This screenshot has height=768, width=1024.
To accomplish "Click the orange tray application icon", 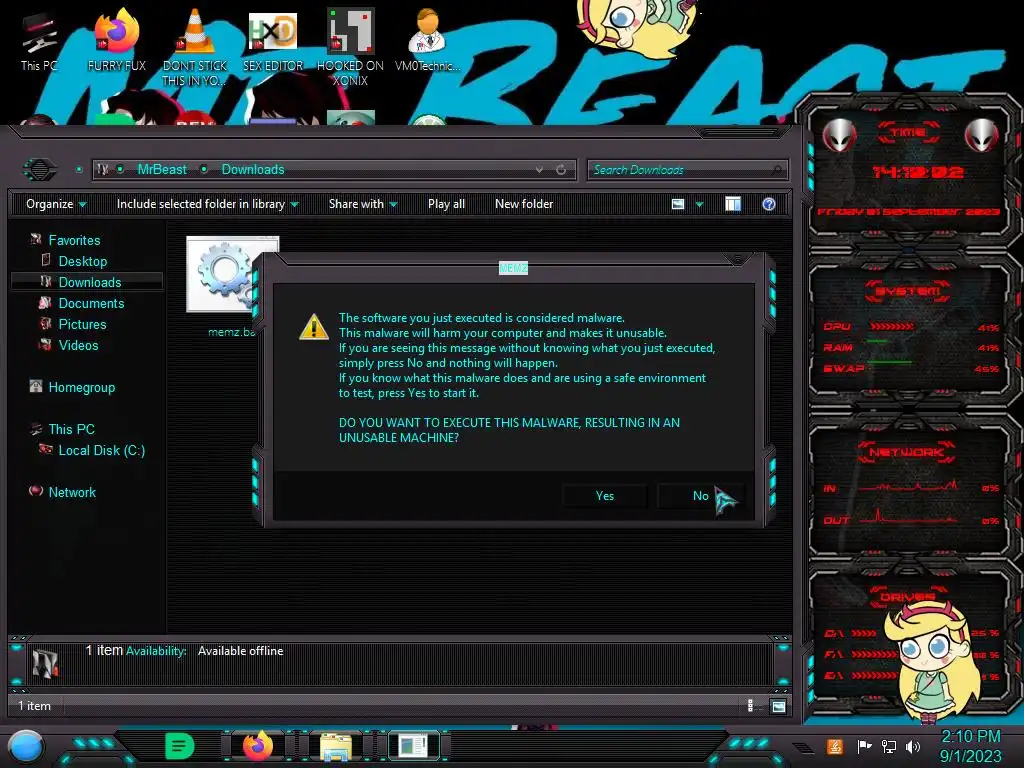I will tap(835, 746).
